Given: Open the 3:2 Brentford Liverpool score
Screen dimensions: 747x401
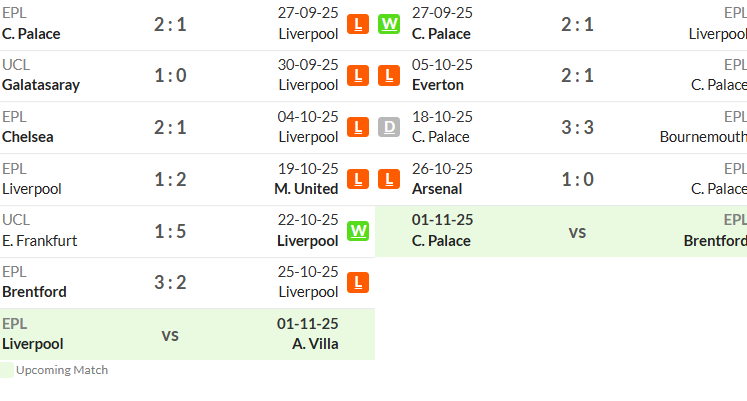Looking at the screenshot, I should point(170,283).
